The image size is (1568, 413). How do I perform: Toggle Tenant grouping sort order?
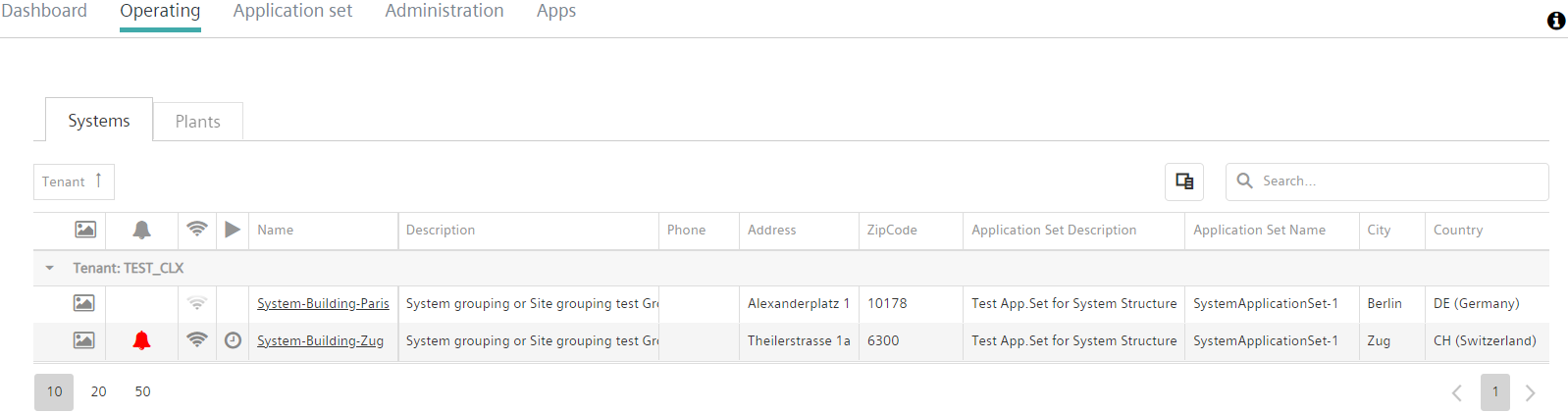[x=74, y=181]
